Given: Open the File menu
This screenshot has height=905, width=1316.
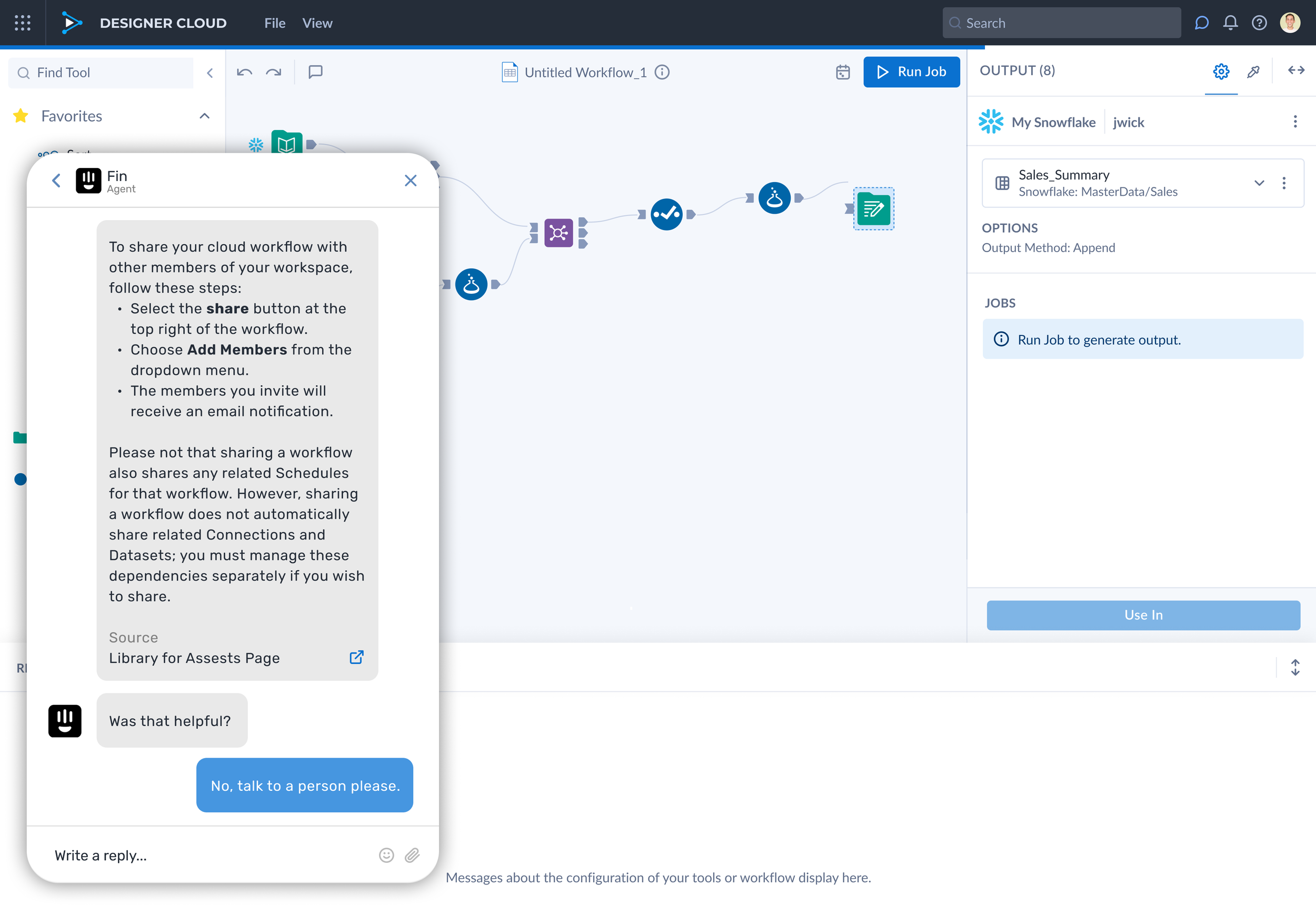Looking at the screenshot, I should (274, 23).
